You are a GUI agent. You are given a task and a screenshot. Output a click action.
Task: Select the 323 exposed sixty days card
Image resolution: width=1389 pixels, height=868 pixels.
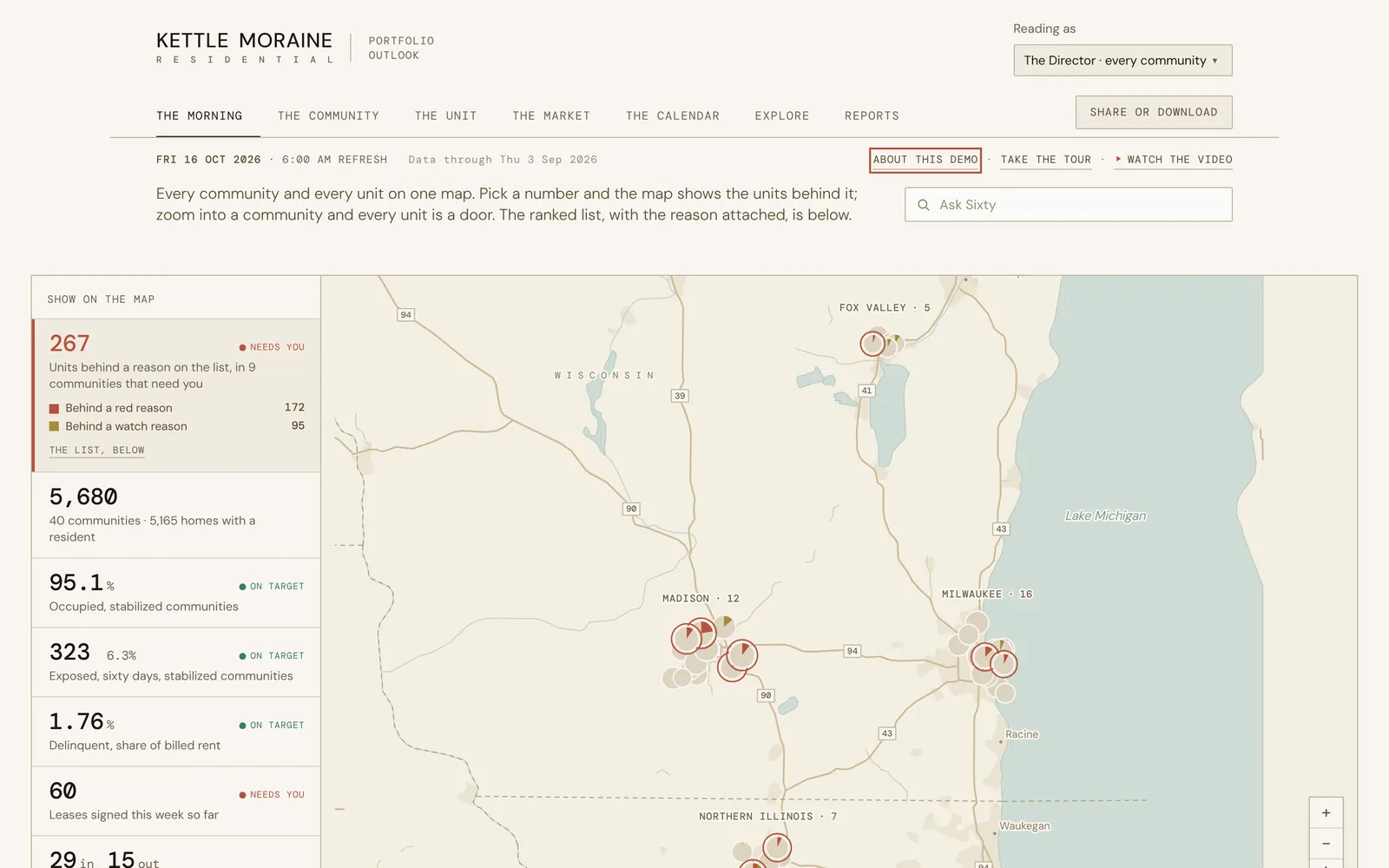[x=176, y=662]
